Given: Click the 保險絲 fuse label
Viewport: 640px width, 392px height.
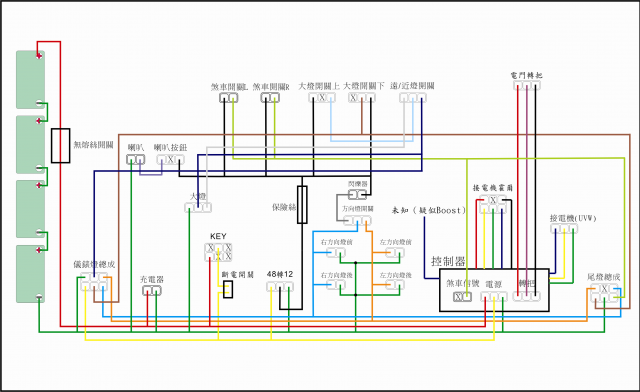Looking at the screenshot, I should coord(284,207).
